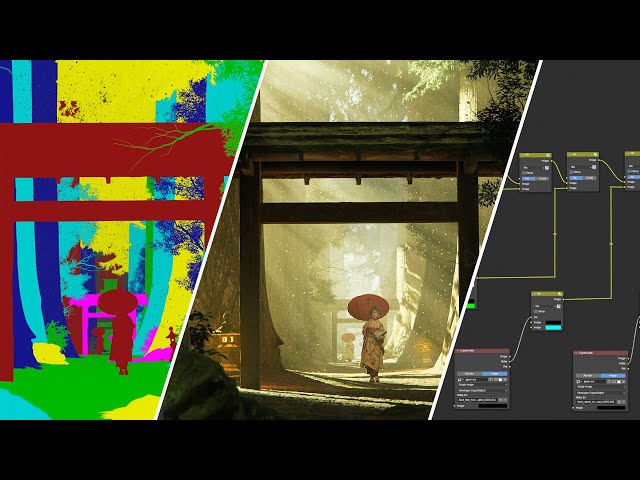Viewport: 640px width, 480px height.
Task: Switch left Cryptomatte node source to Render
Action: click(469, 373)
